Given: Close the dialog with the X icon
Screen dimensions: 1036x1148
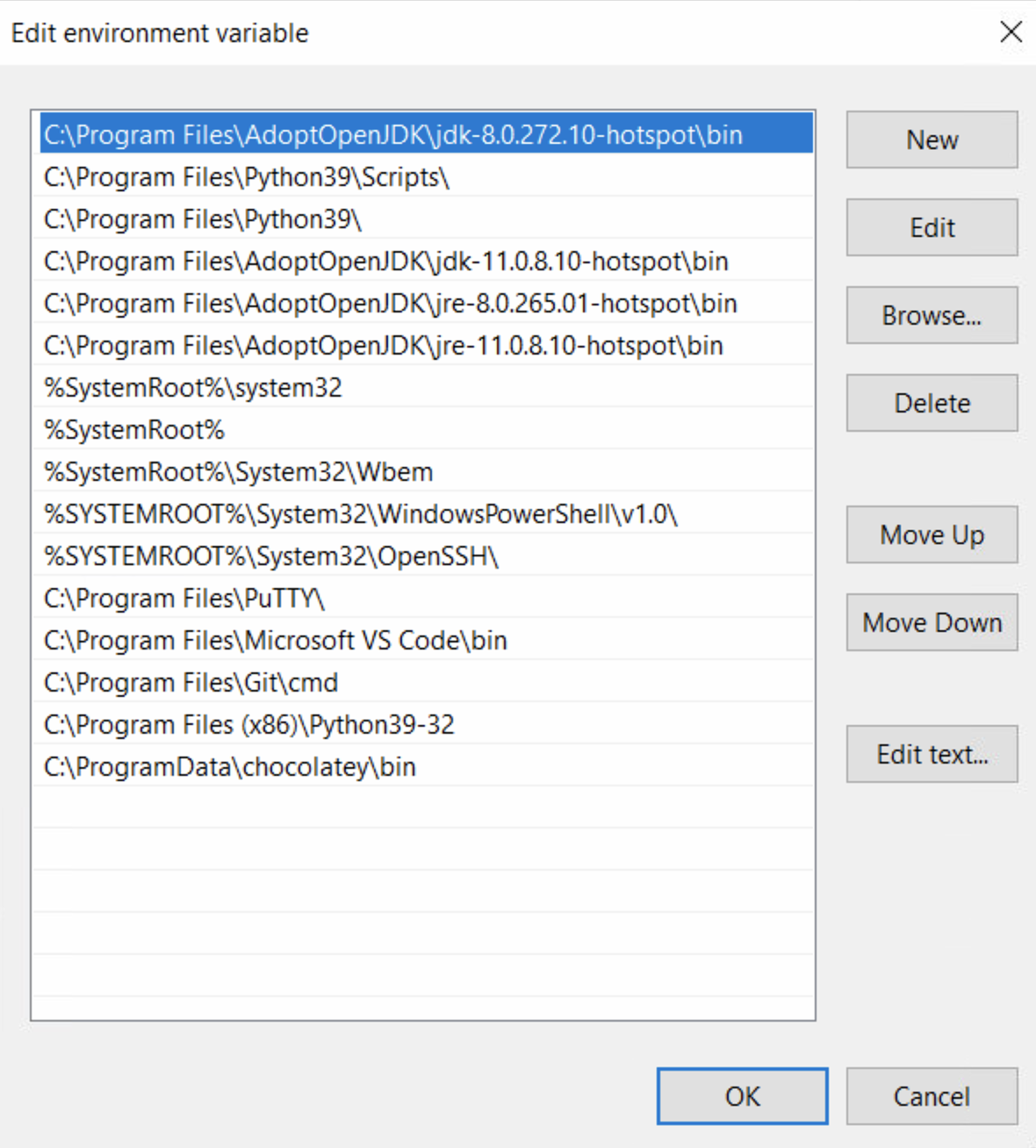Looking at the screenshot, I should point(1011,32).
